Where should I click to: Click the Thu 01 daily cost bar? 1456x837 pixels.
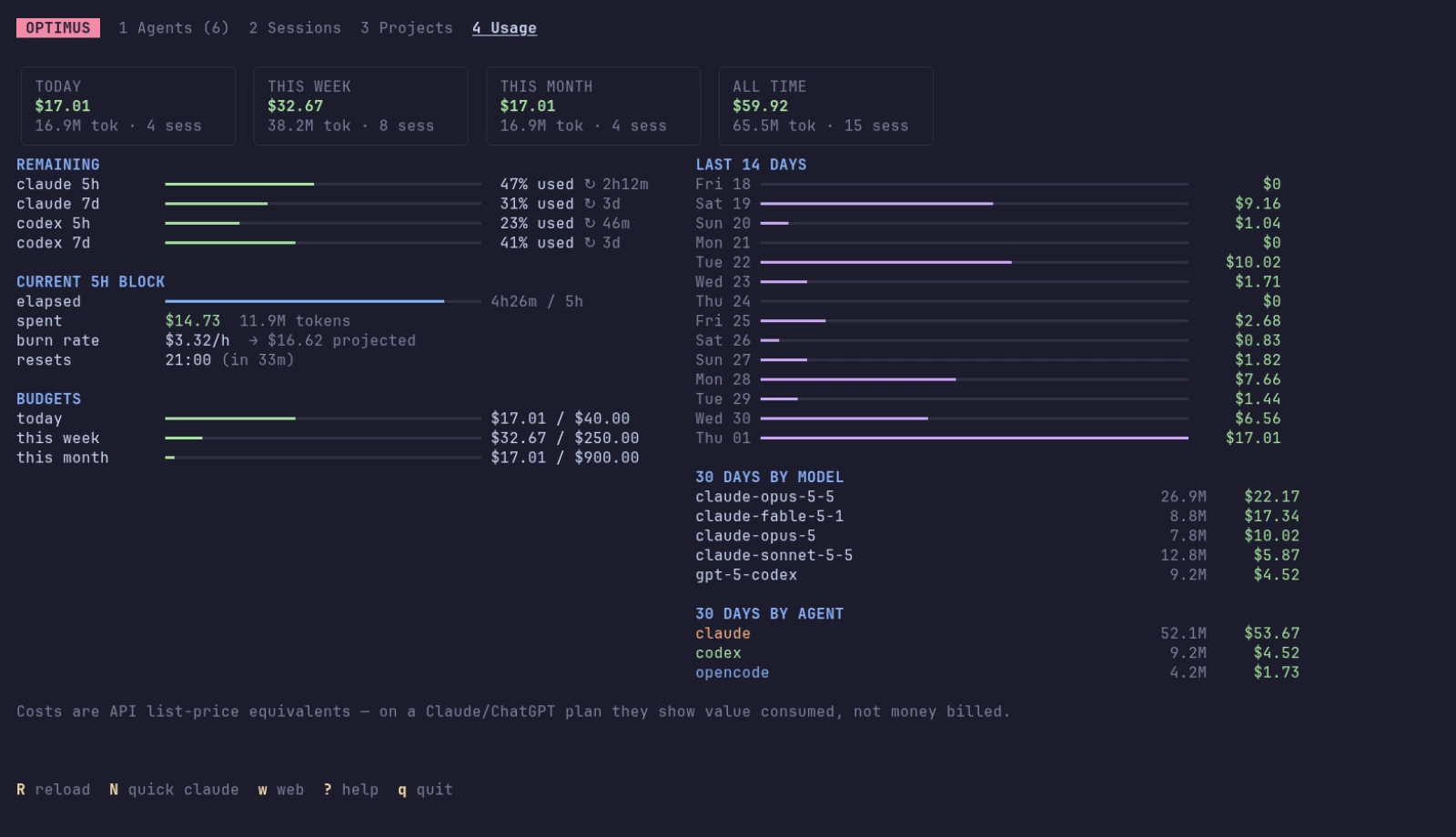(975, 439)
